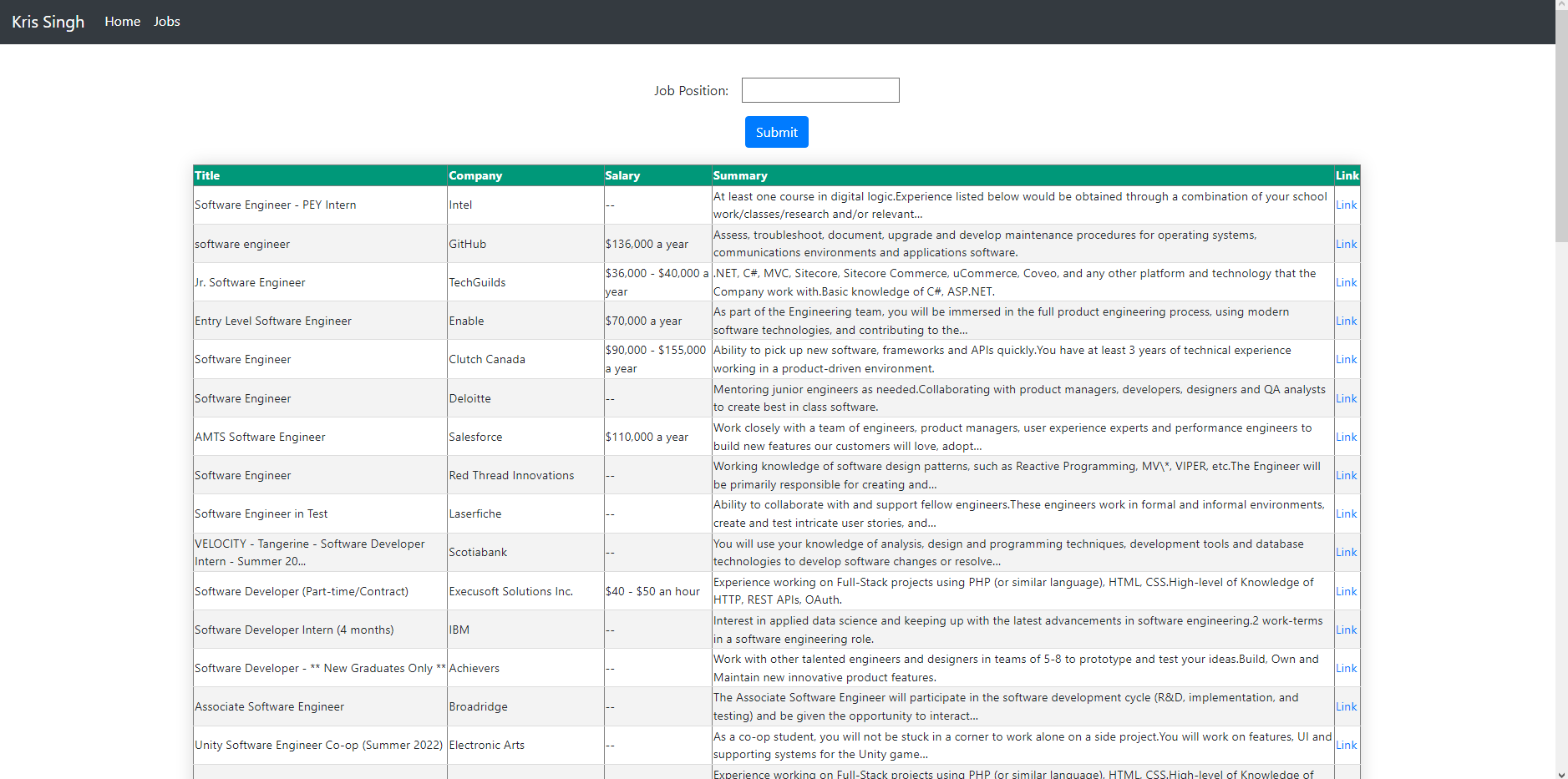
Task: Click the 'Clutch Canada' company cell
Action: click(525, 359)
